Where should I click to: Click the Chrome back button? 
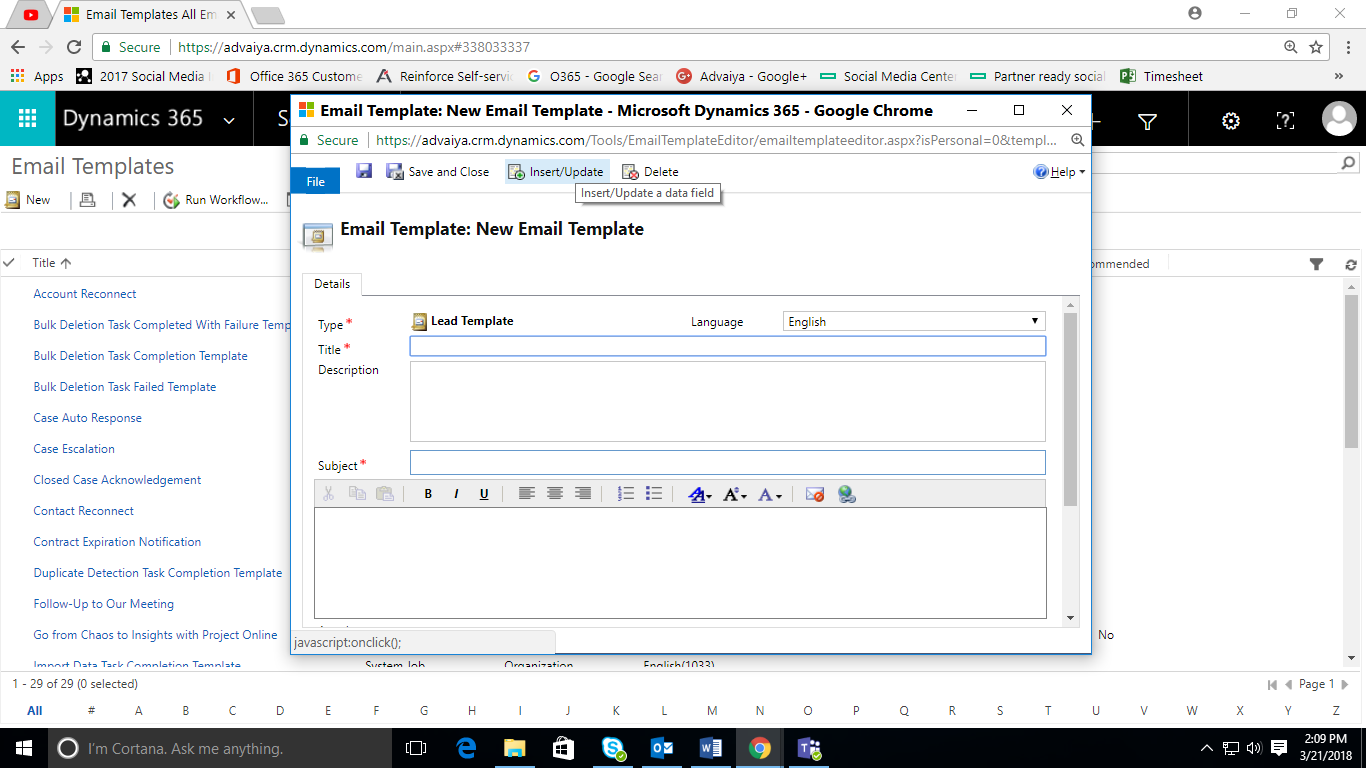[x=18, y=47]
